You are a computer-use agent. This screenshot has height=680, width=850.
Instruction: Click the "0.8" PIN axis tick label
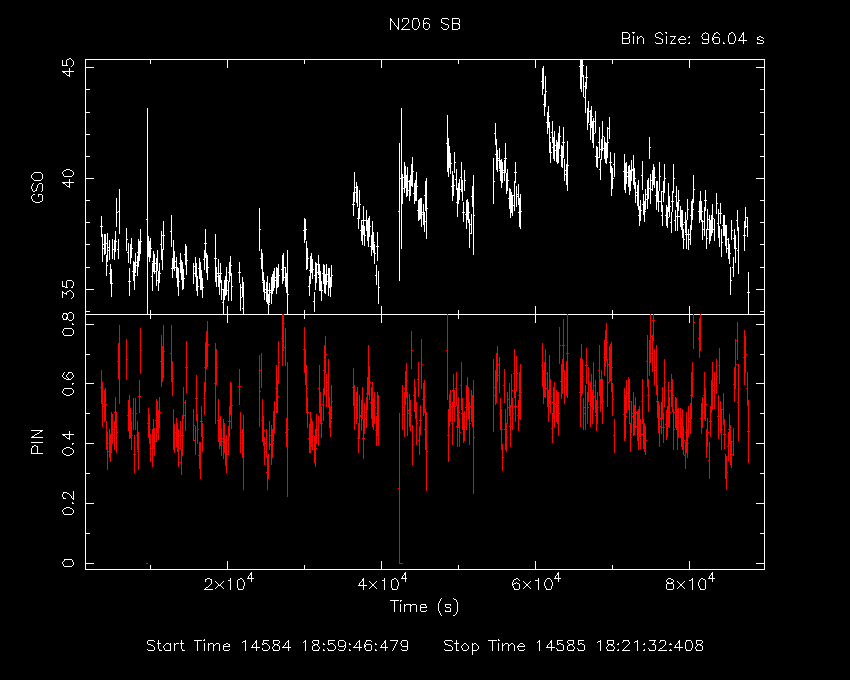[69, 324]
